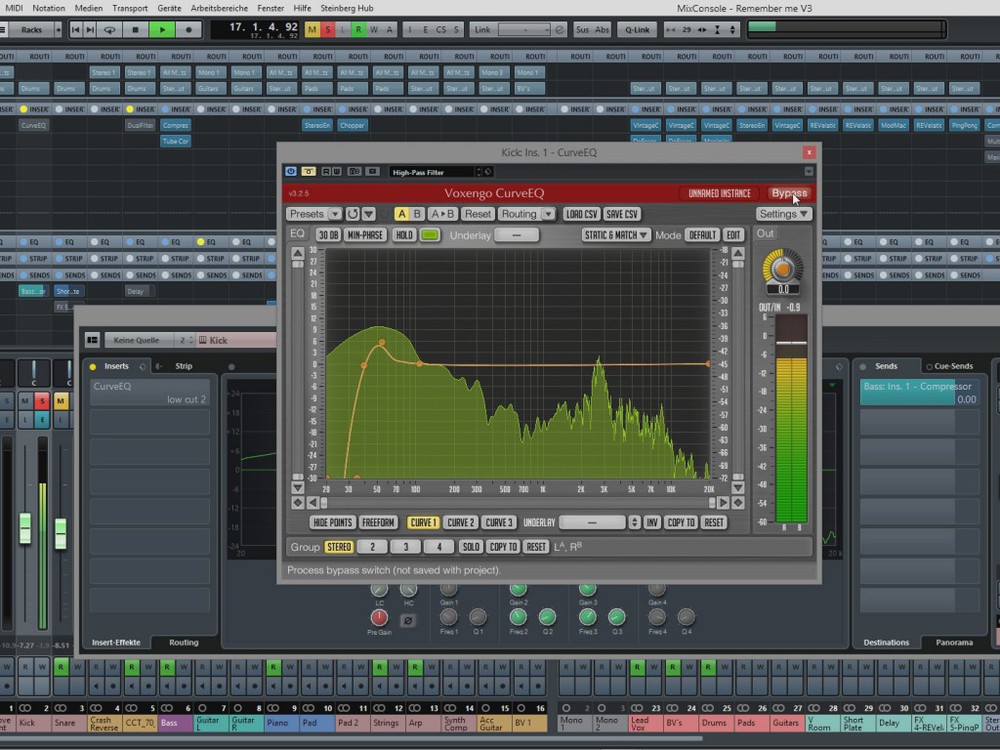Click the transport Stop button

point(135,29)
